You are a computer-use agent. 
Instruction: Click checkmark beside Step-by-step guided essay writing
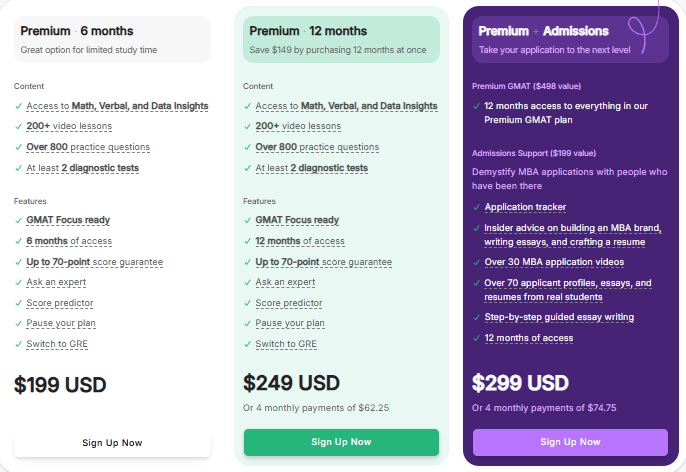click(x=476, y=317)
